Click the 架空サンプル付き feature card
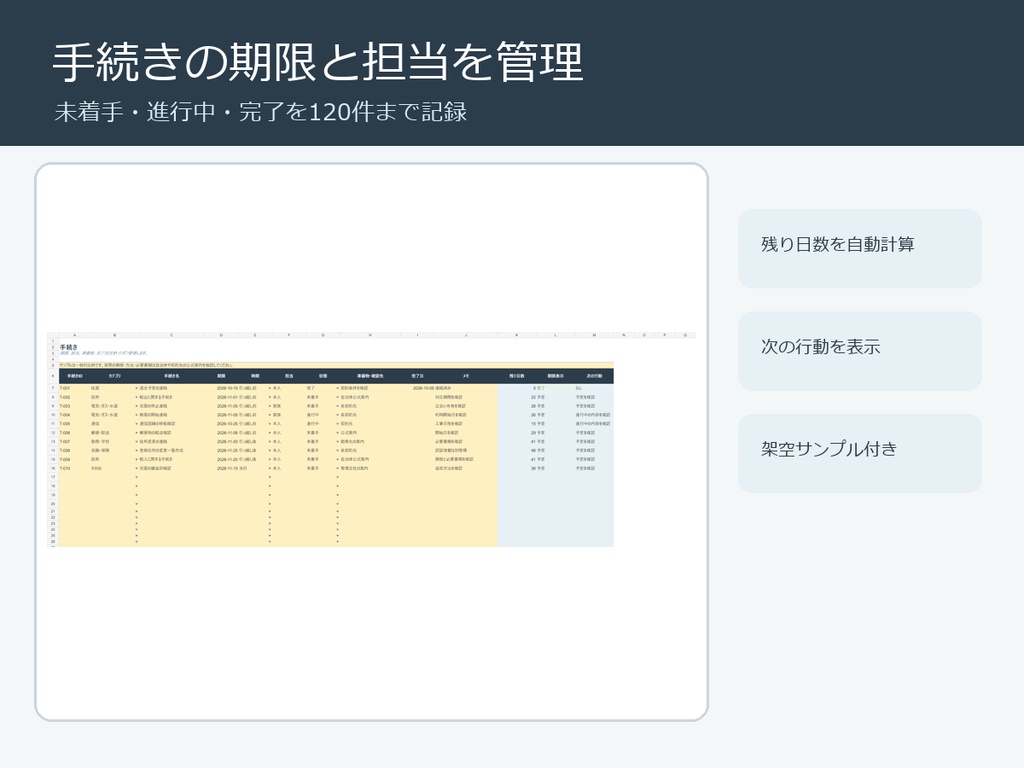 click(859, 453)
